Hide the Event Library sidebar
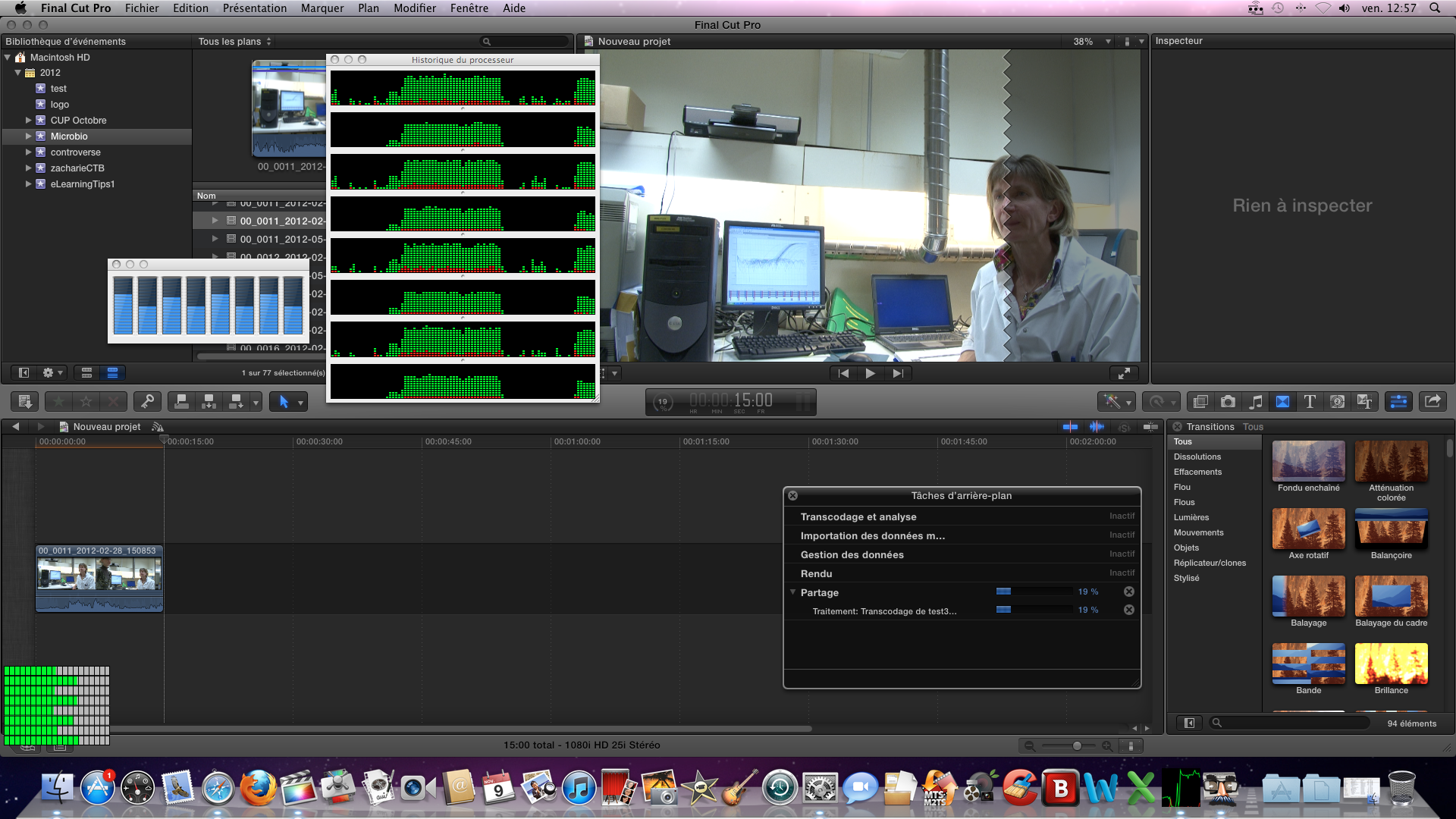1456x819 pixels. 24,372
